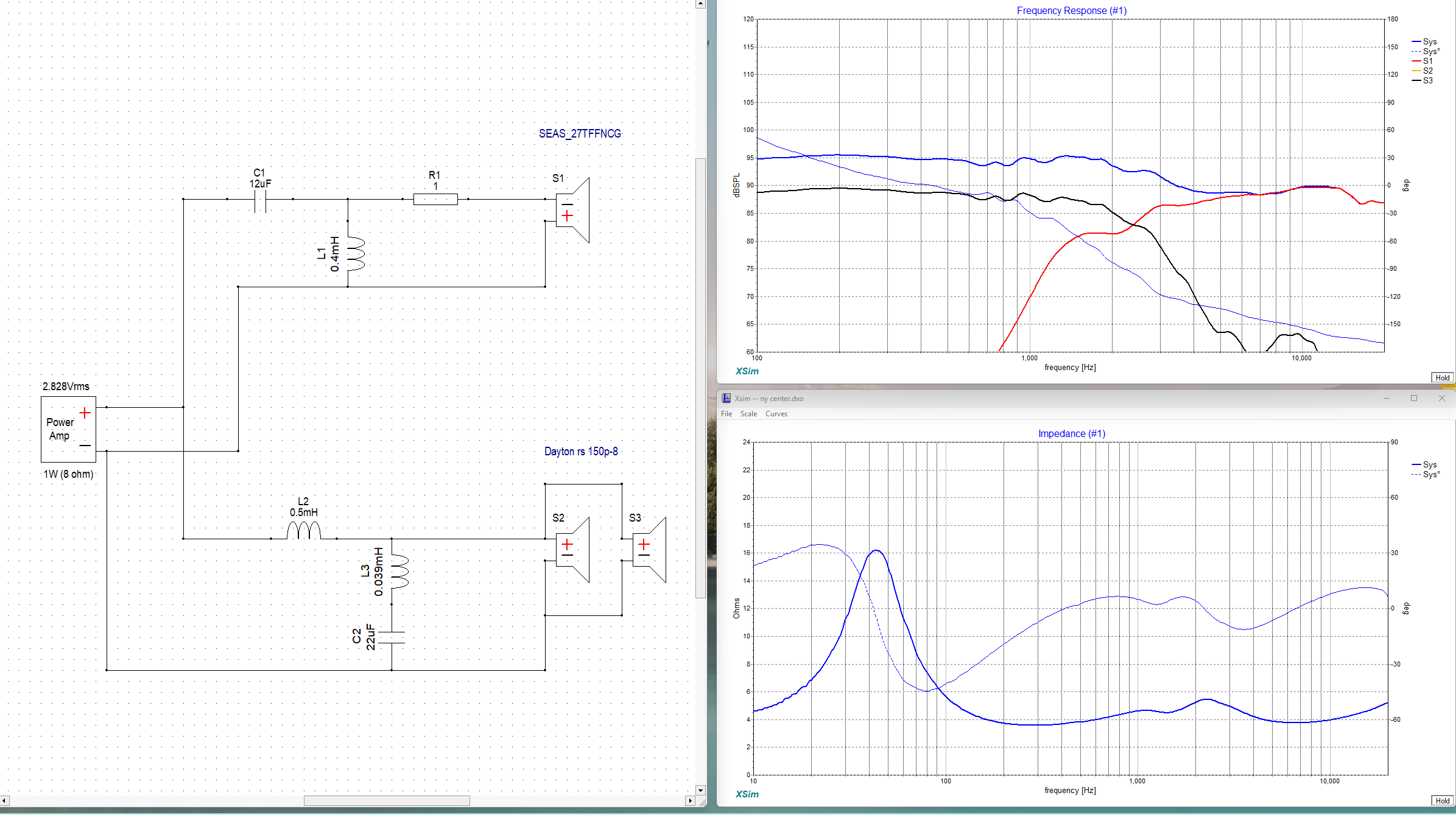Select the S1 tweeter driver symbol
The image size is (1456, 815).
pyautogui.click(x=572, y=211)
